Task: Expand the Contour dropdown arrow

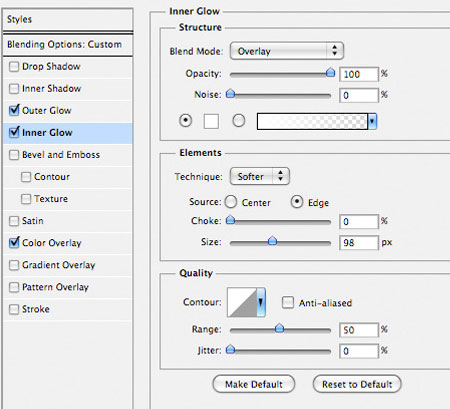Action: tap(261, 302)
